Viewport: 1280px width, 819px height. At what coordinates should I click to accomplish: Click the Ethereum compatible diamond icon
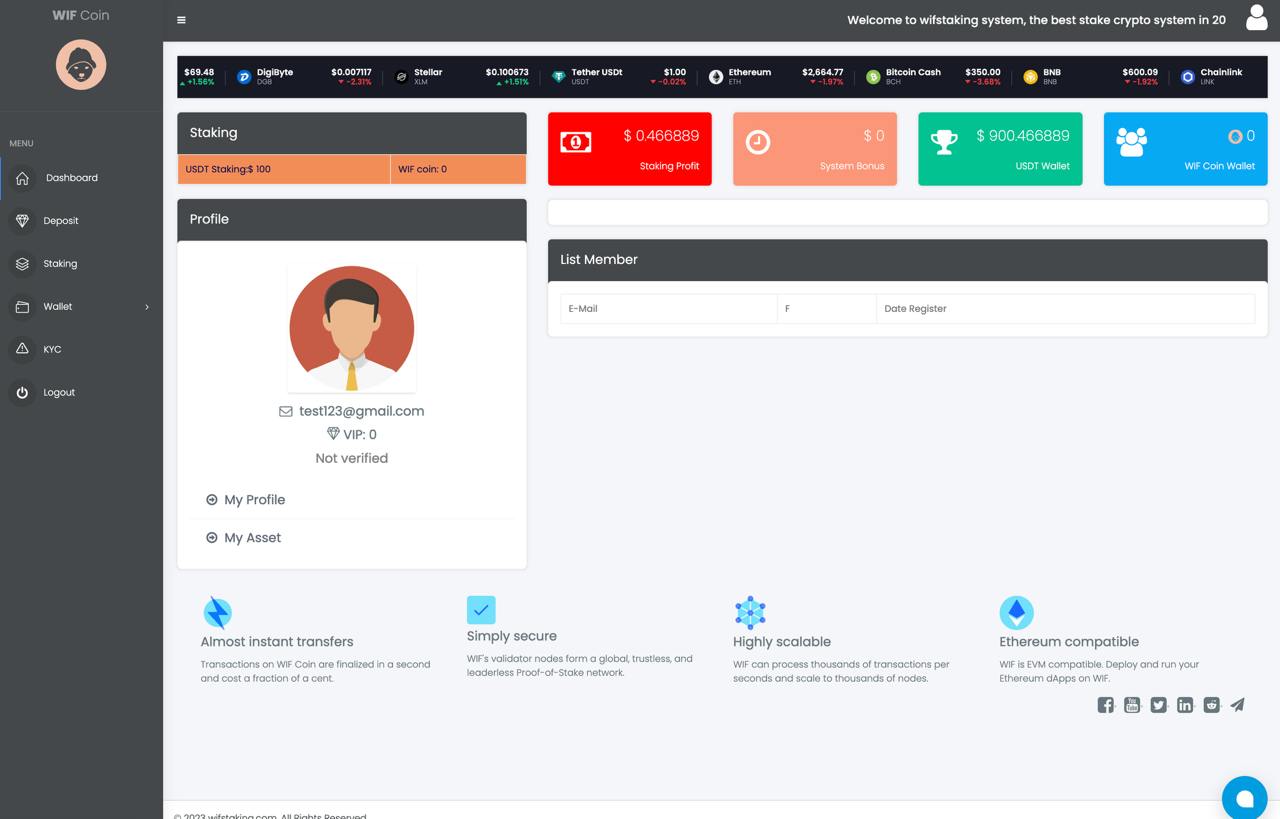click(x=1016, y=612)
